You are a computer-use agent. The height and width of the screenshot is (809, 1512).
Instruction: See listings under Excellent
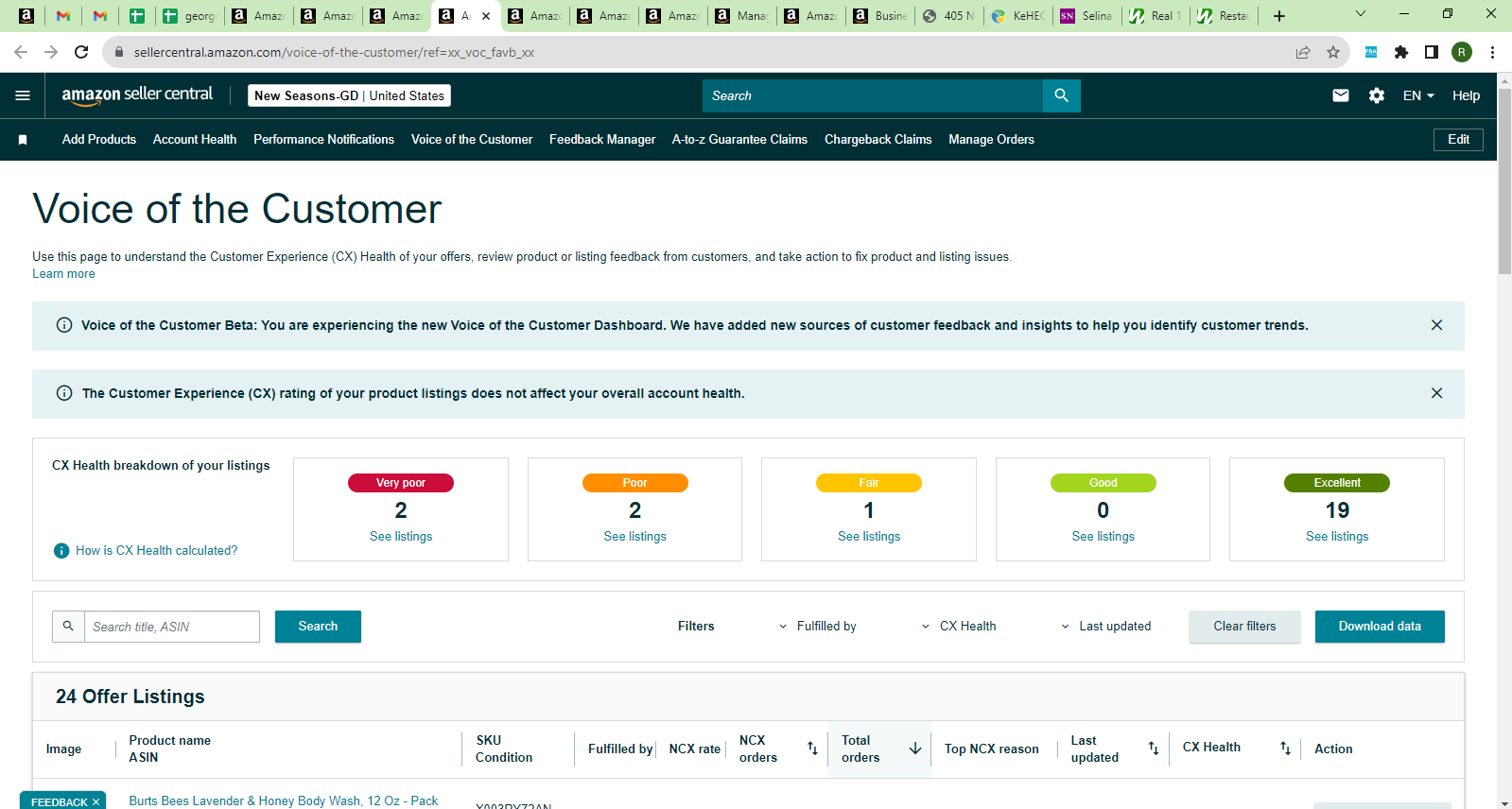[1337, 537]
